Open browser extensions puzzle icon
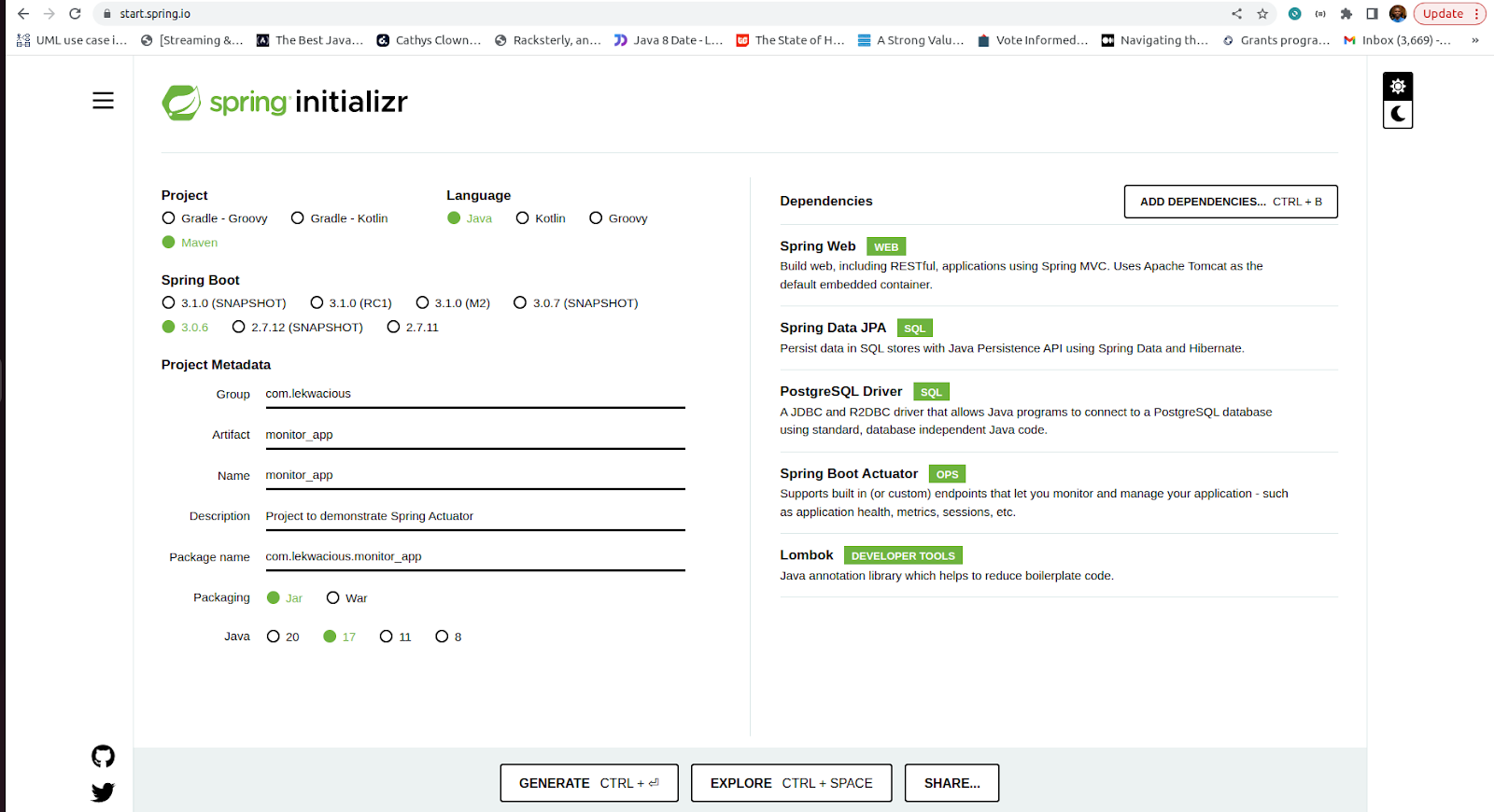Viewport: 1494px width, 812px height. [1346, 14]
